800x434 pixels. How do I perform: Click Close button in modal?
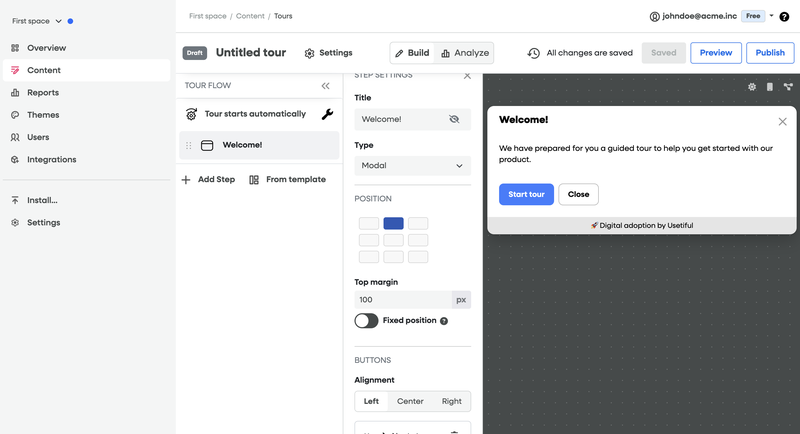579,194
